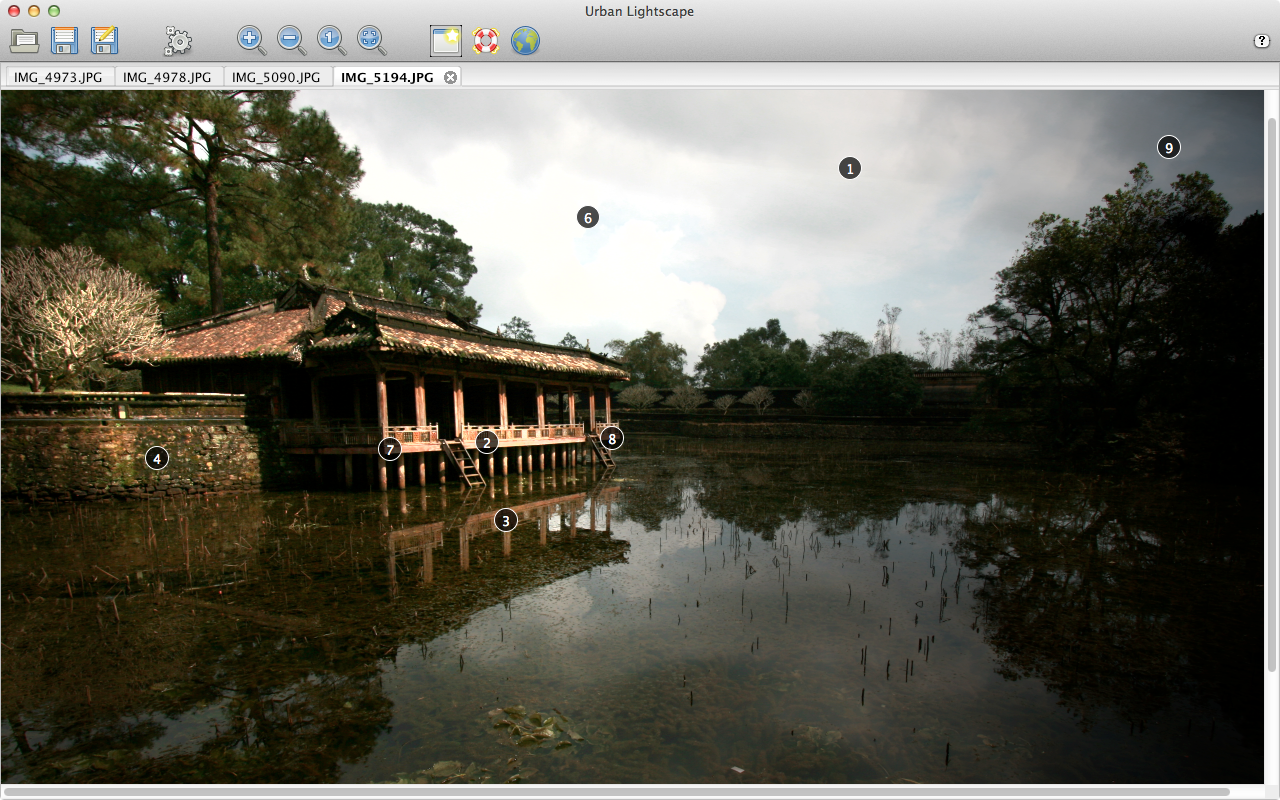Open an image file with the folder icon
Viewport: 1280px width, 800px height.
pyautogui.click(x=25, y=41)
